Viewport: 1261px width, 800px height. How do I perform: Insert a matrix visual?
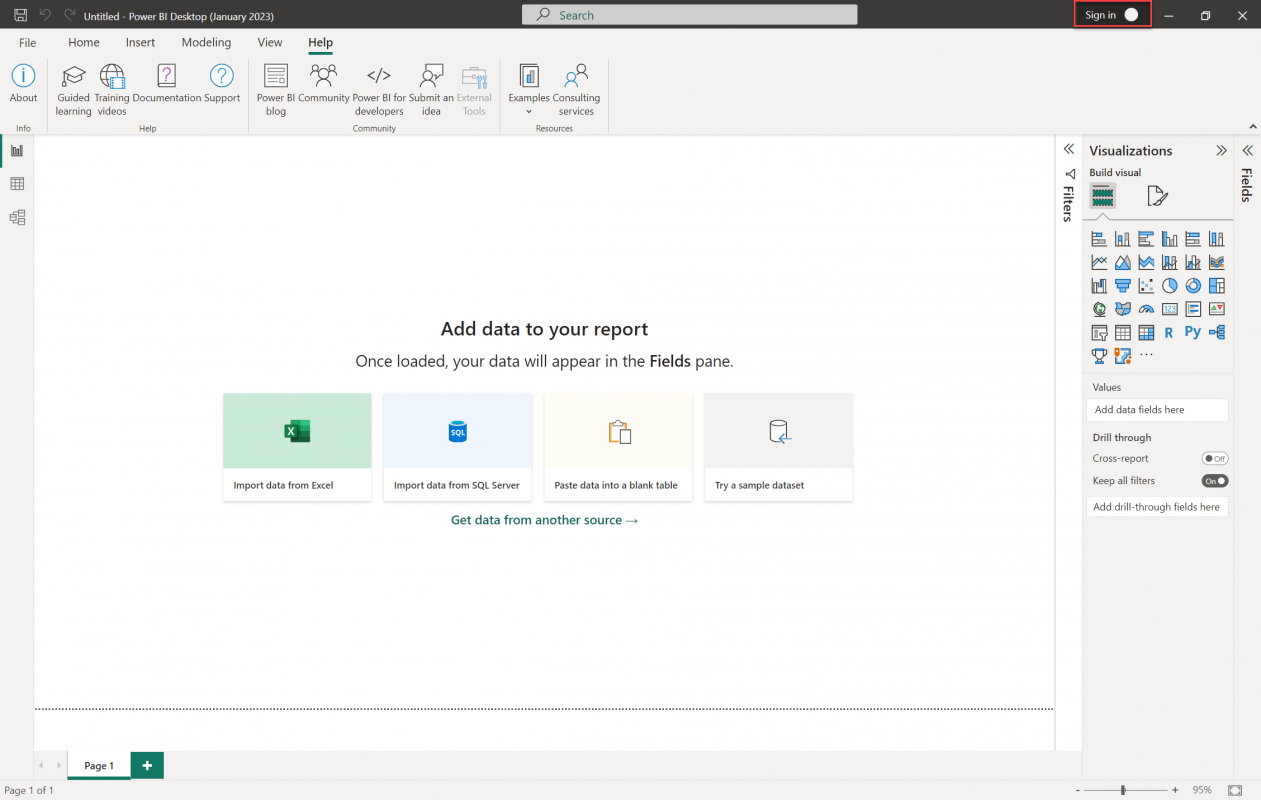coord(1146,333)
